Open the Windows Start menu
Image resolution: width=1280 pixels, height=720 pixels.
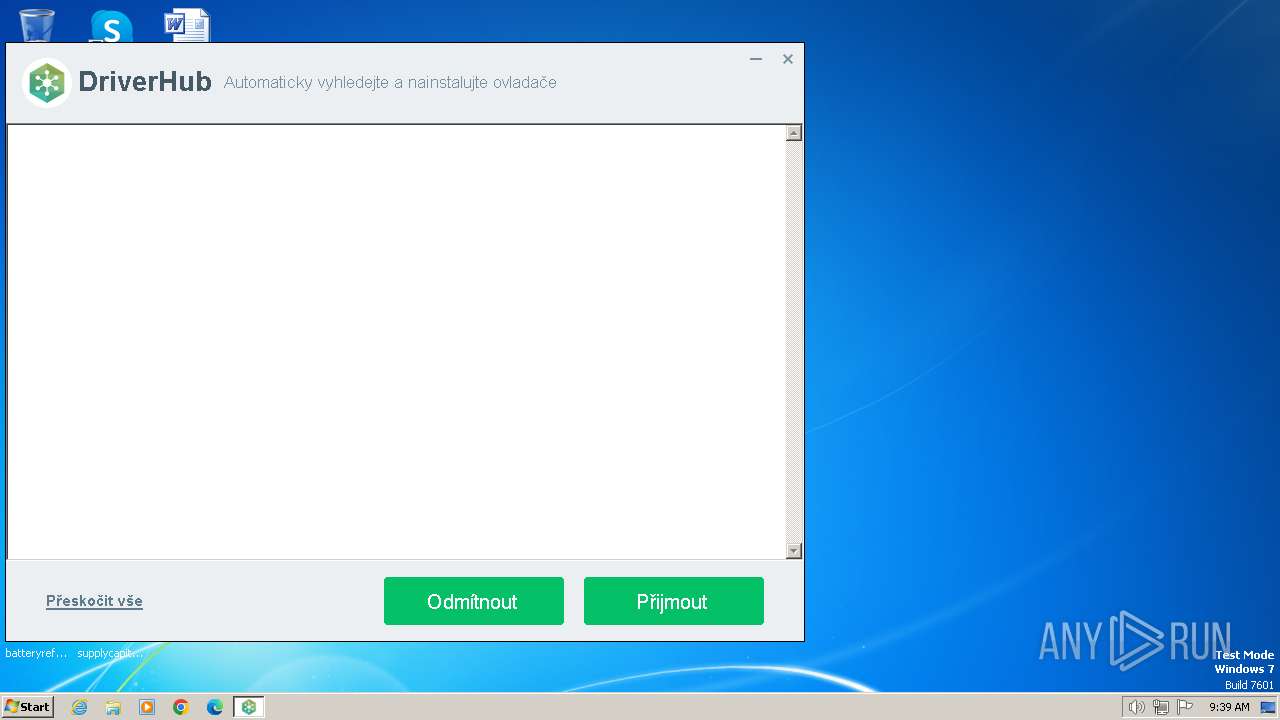pyautogui.click(x=28, y=707)
